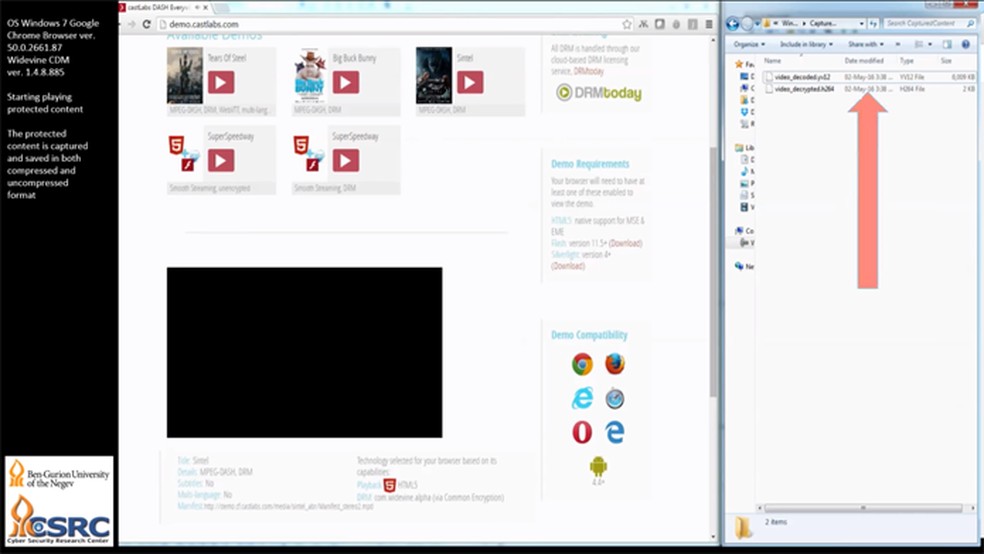The image size is (984, 554).
Task: Click the Explorer search field
Action: point(930,23)
